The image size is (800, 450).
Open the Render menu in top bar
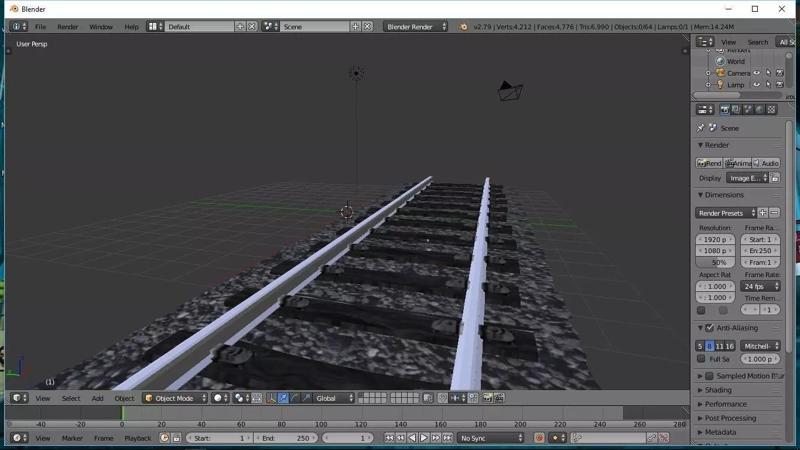[x=67, y=27]
